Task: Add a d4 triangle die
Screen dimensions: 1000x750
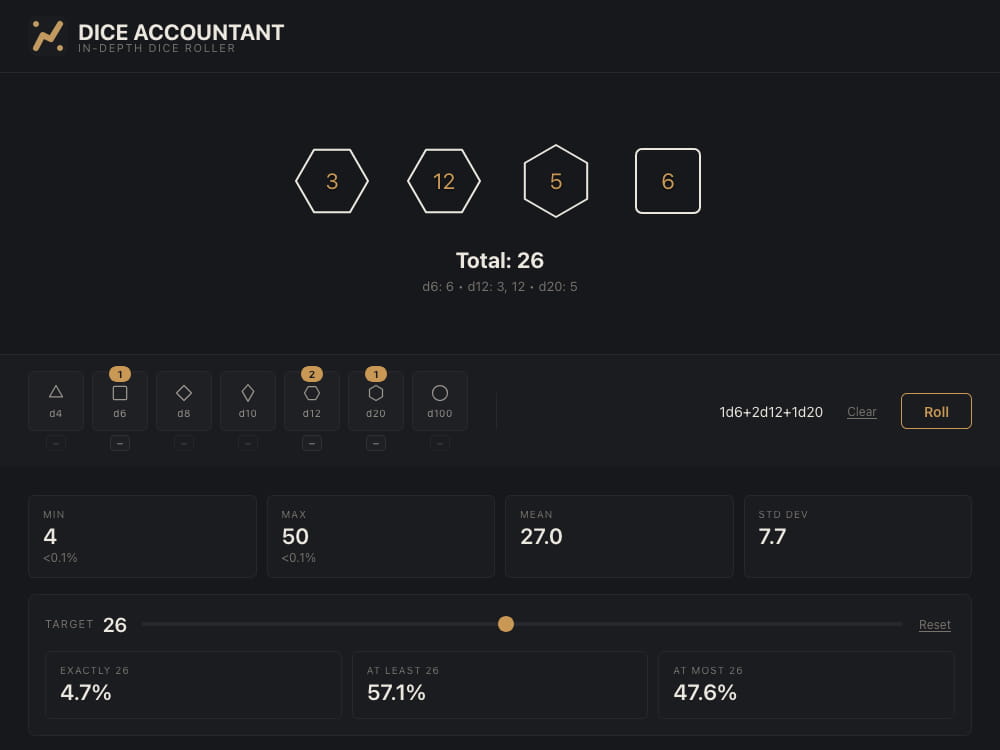Action: [x=56, y=401]
